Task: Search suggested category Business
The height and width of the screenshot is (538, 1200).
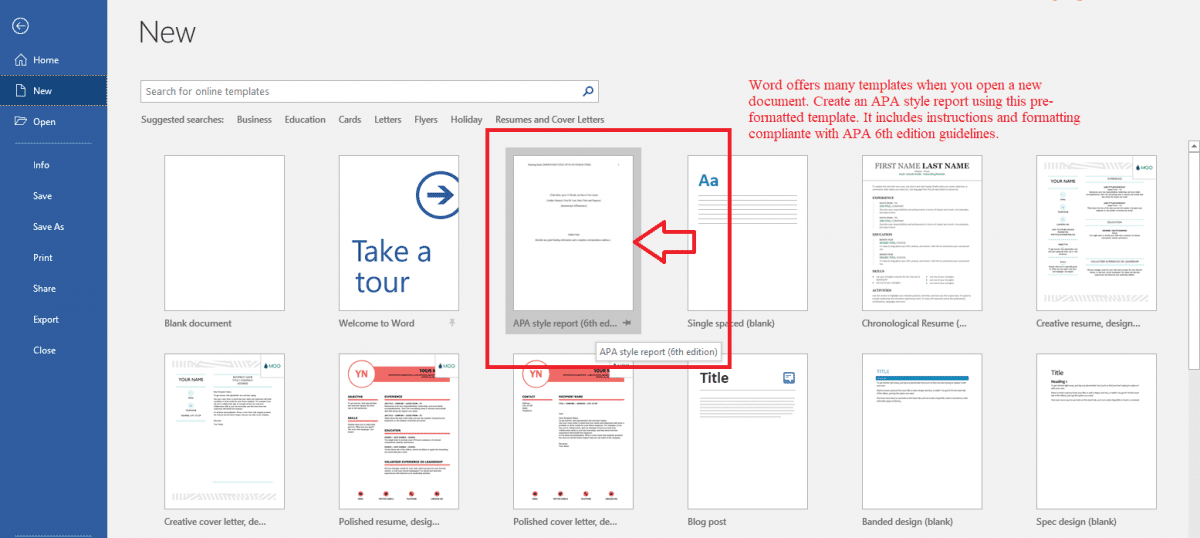Action: pyautogui.click(x=254, y=120)
